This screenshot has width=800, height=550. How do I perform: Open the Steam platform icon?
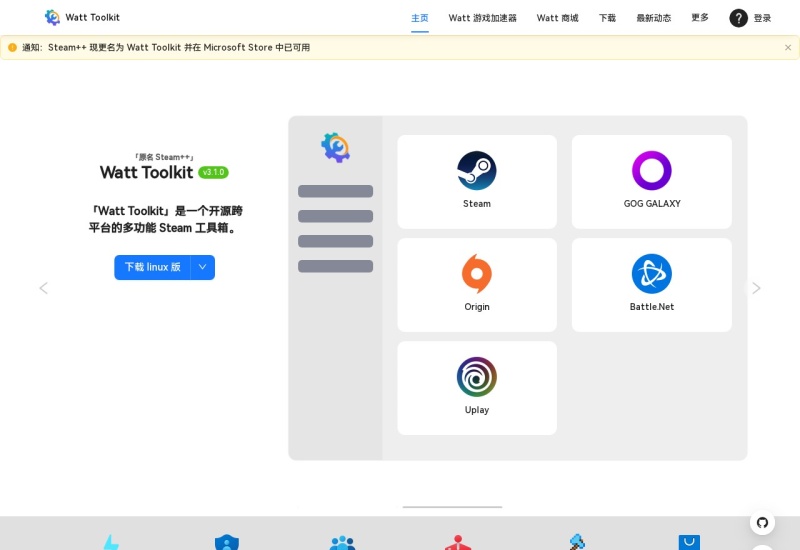[477, 171]
